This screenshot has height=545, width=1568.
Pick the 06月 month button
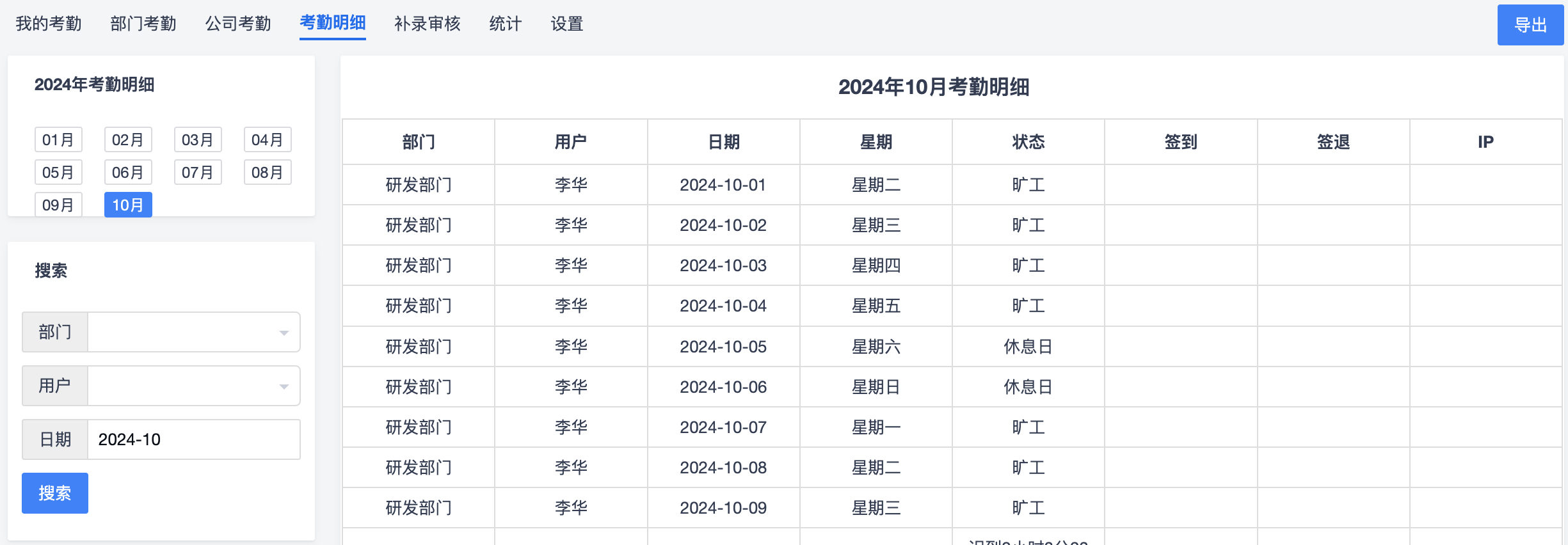pos(128,172)
